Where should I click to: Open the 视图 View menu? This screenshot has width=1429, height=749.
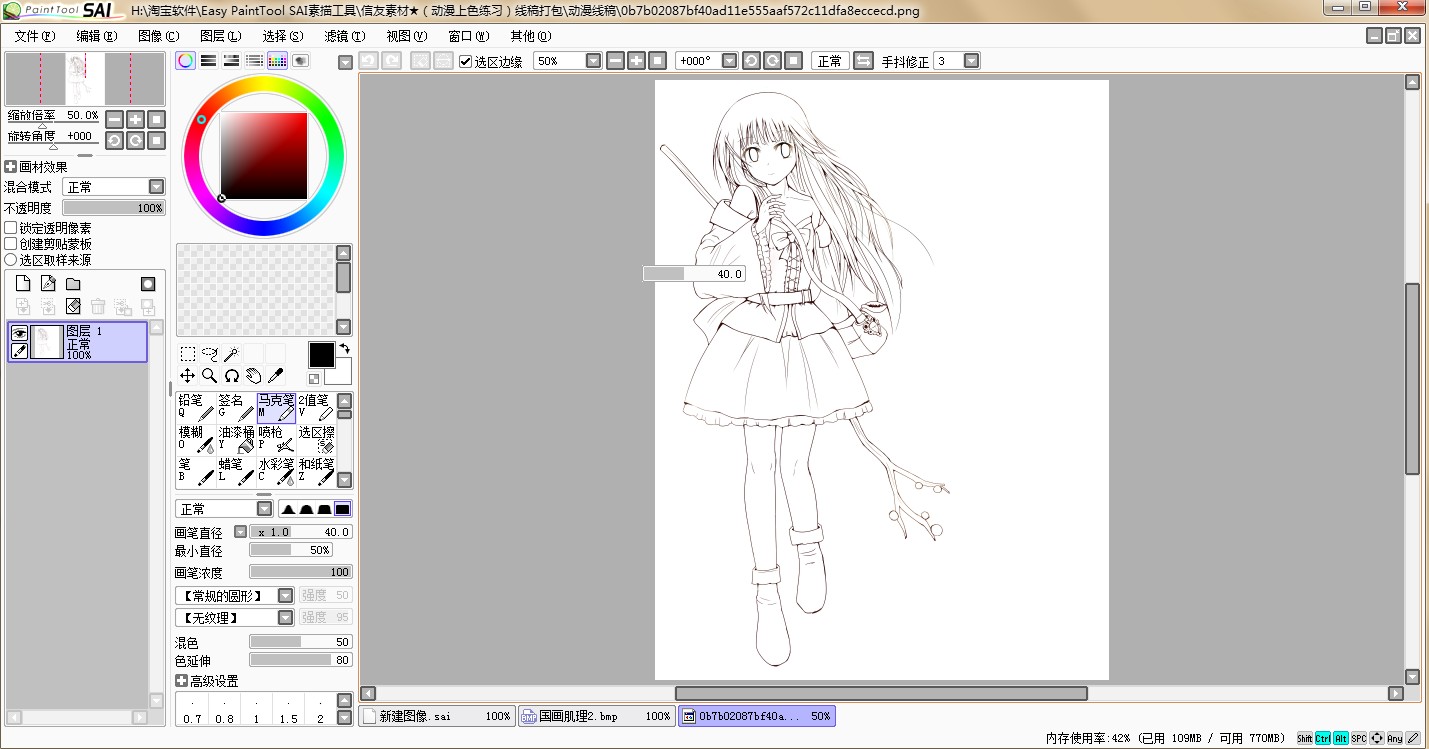coord(407,36)
